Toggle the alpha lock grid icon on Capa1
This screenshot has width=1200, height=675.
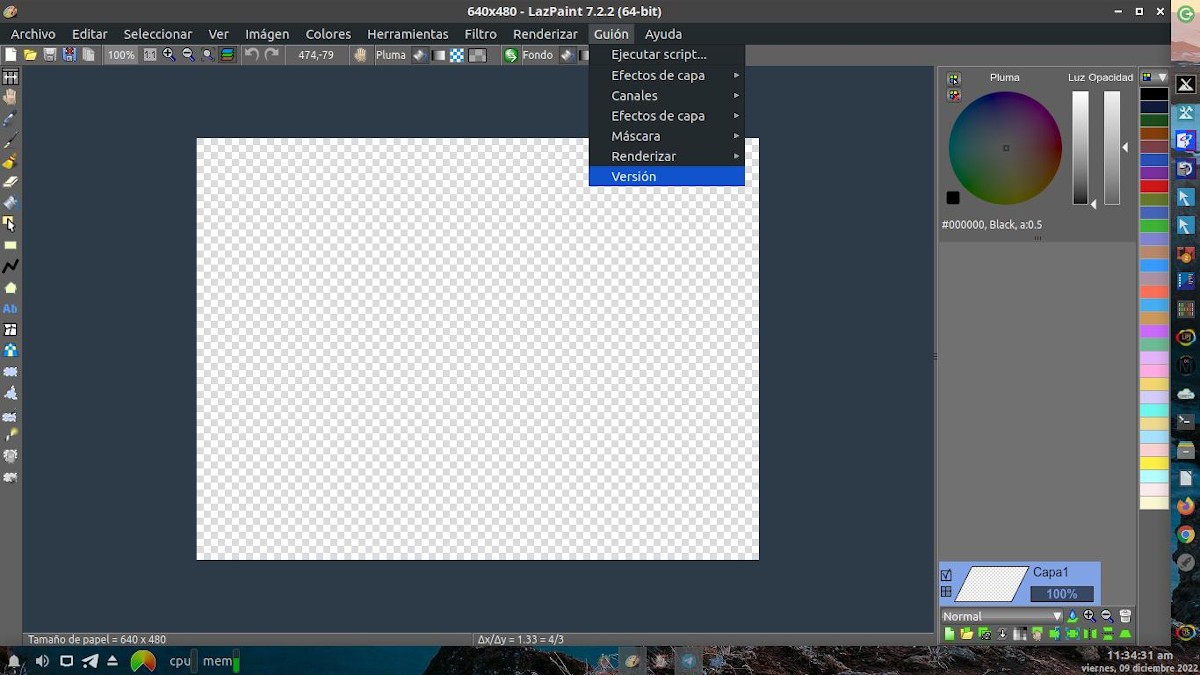pyautogui.click(x=946, y=592)
